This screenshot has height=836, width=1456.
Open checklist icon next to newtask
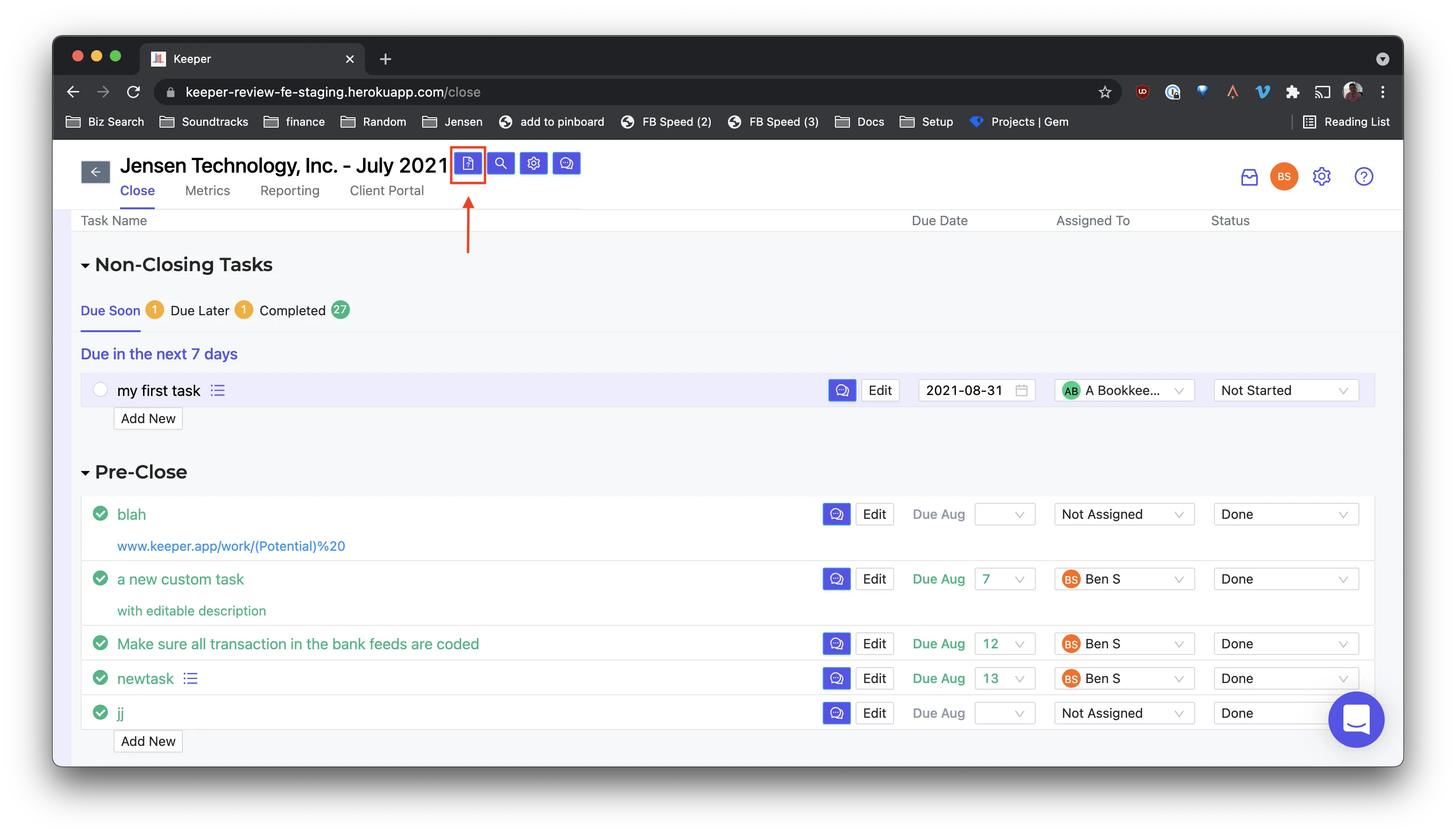coord(190,679)
